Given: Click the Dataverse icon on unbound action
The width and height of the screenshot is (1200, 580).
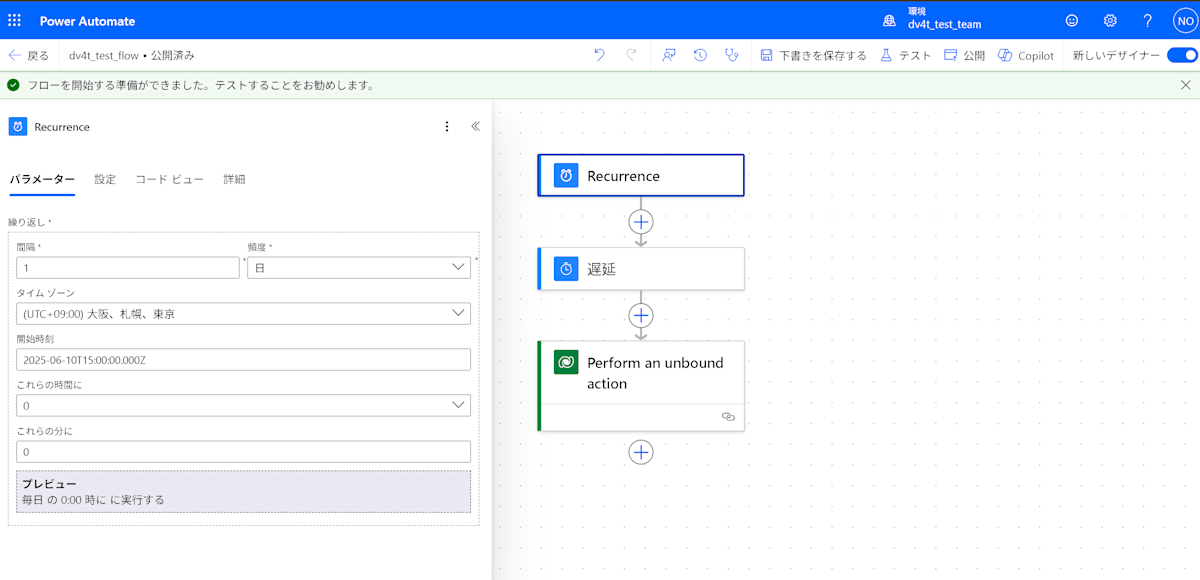Looking at the screenshot, I should pyautogui.click(x=566, y=362).
